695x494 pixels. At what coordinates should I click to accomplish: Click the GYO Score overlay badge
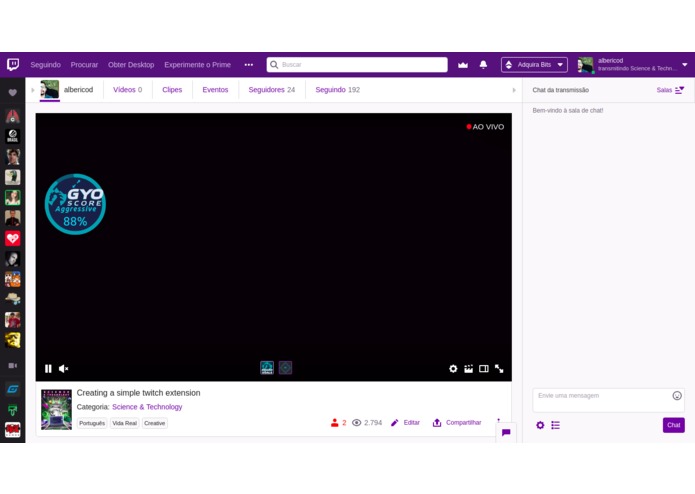pyautogui.click(x=75, y=204)
